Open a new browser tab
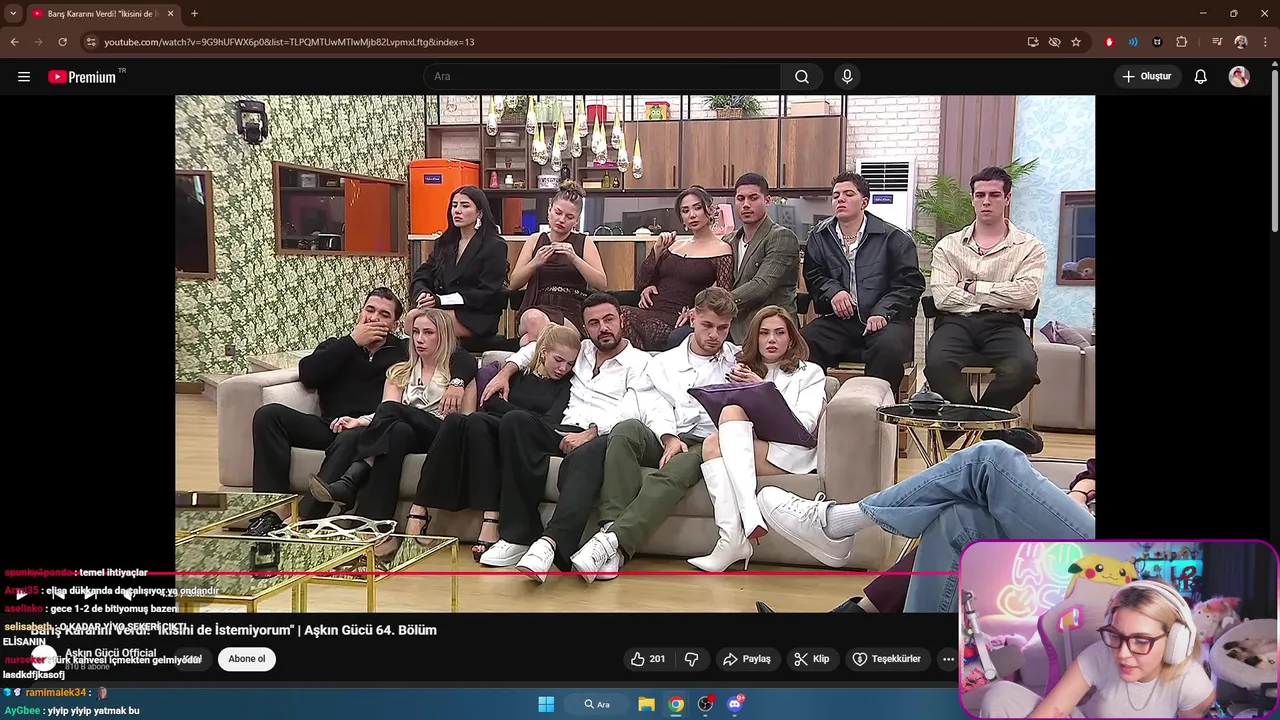 click(x=194, y=14)
